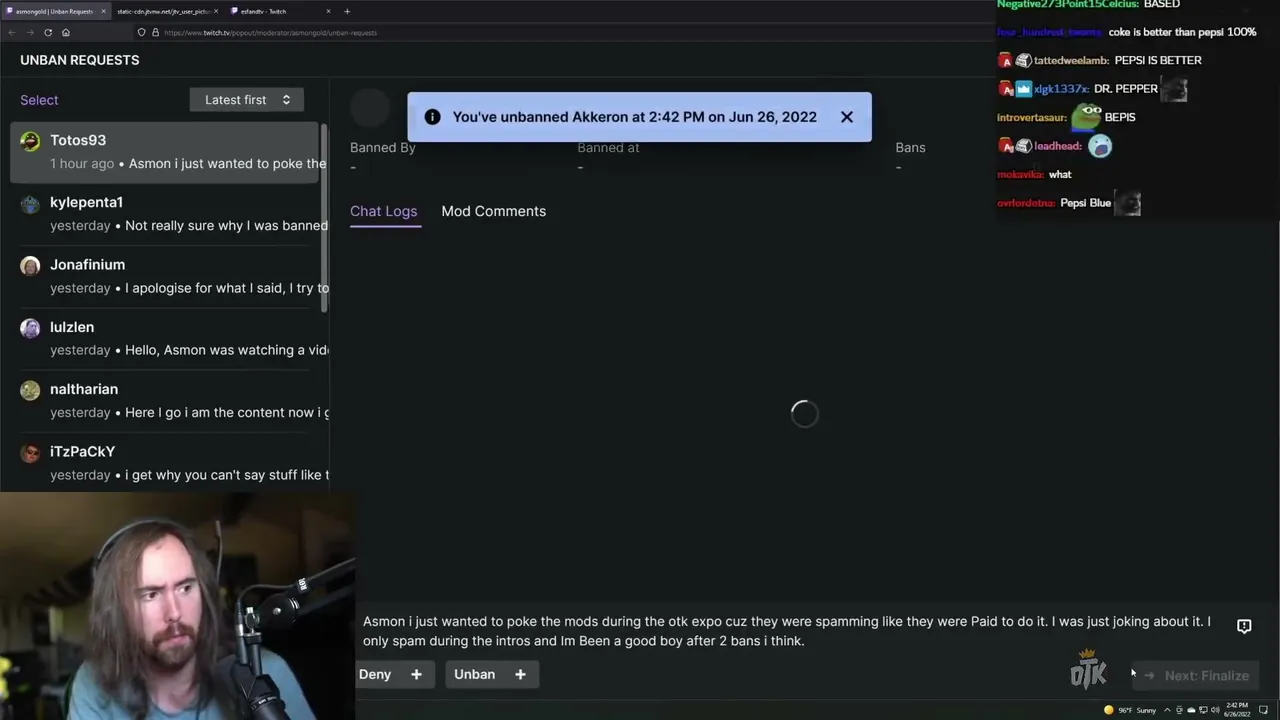Close the asmongold Unban Requests tab
Image resolution: width=1280 pixels, height=720 pixels.
(x=103, y=11)
